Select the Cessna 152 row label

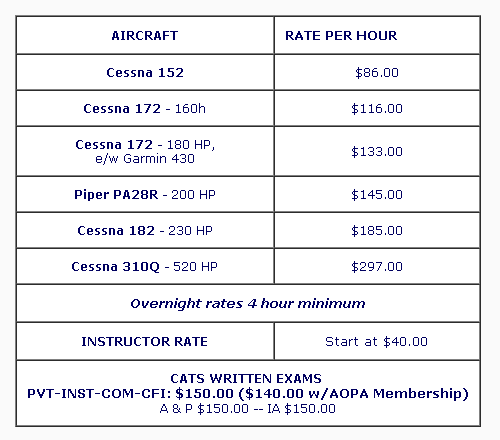click(145, 72)
